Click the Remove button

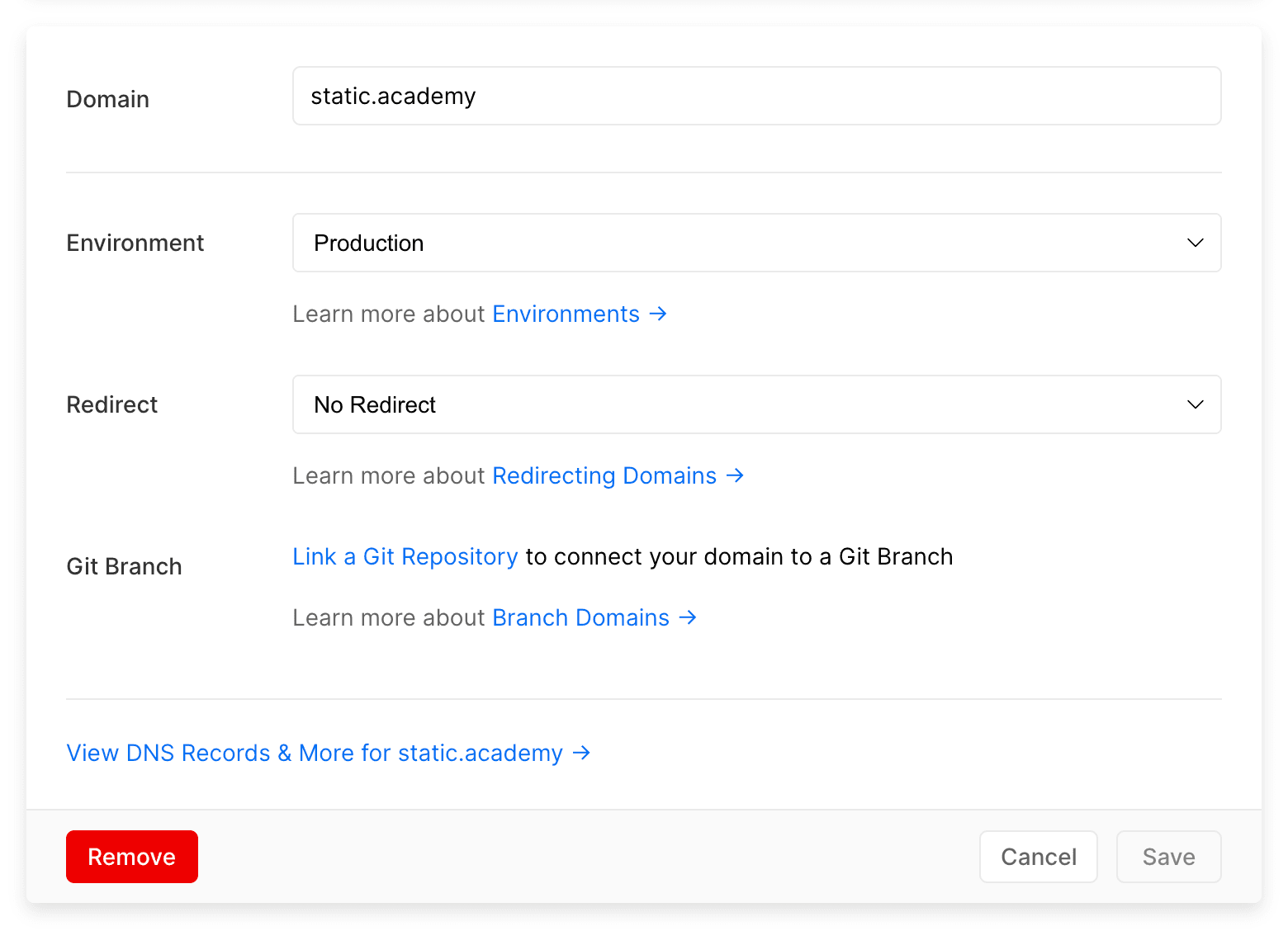coord(131,857)
